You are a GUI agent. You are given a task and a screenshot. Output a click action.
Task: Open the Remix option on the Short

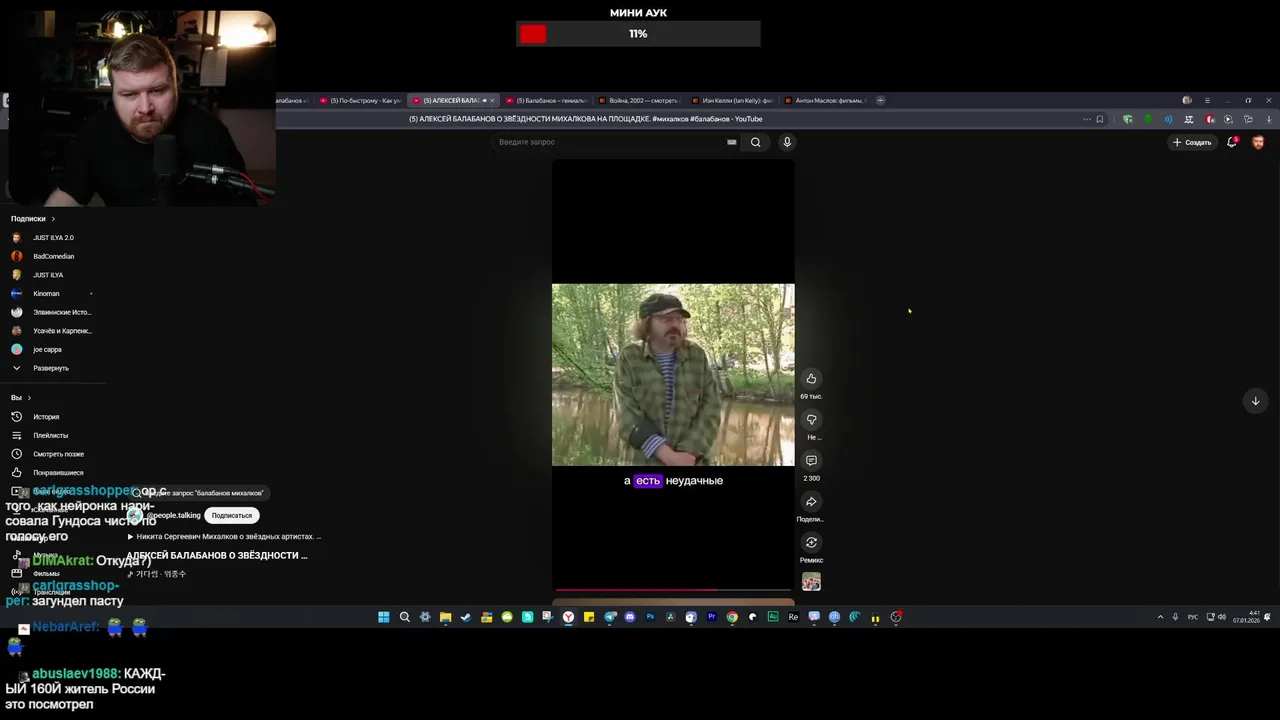(x=811, y=542)
